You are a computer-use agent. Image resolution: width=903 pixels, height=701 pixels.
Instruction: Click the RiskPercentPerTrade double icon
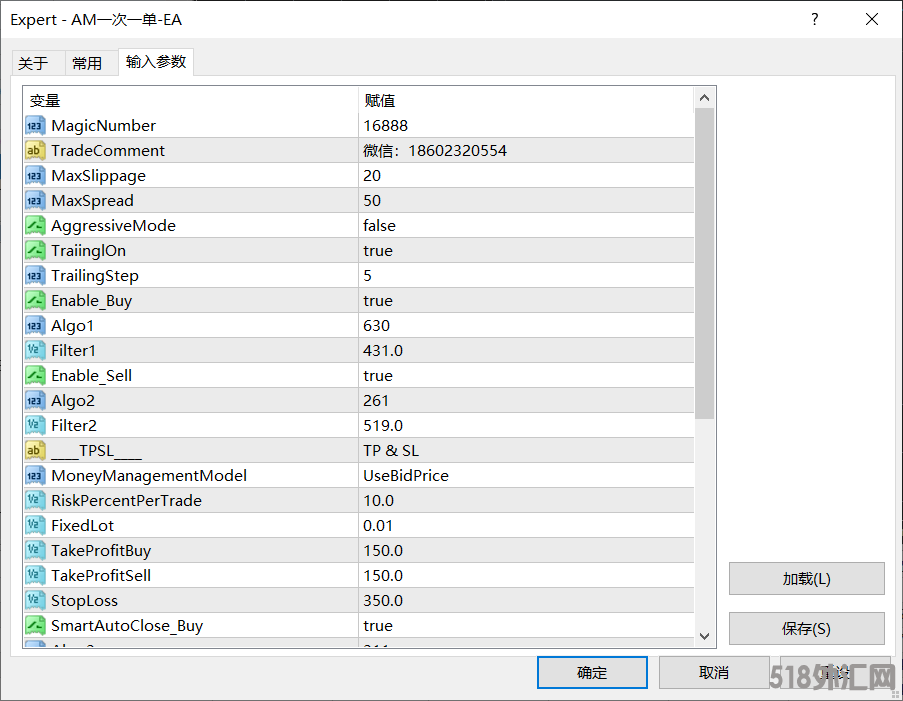(35, 501)
